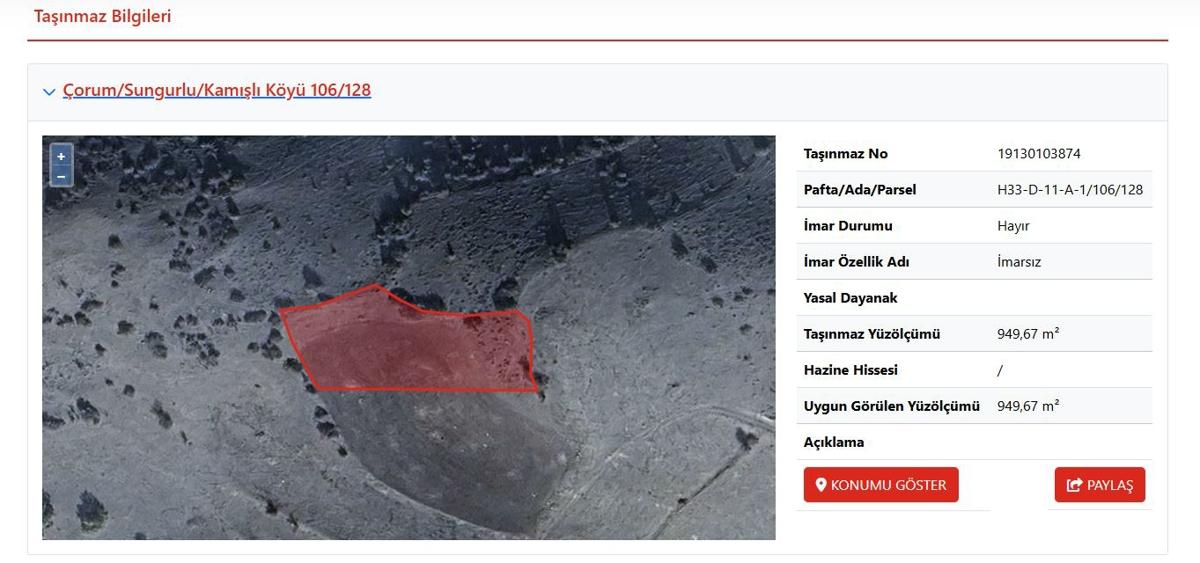Collapse the Çorum/Sungurlu panel using the chevron
1200x563 pixels.
[x=50, y=92]
